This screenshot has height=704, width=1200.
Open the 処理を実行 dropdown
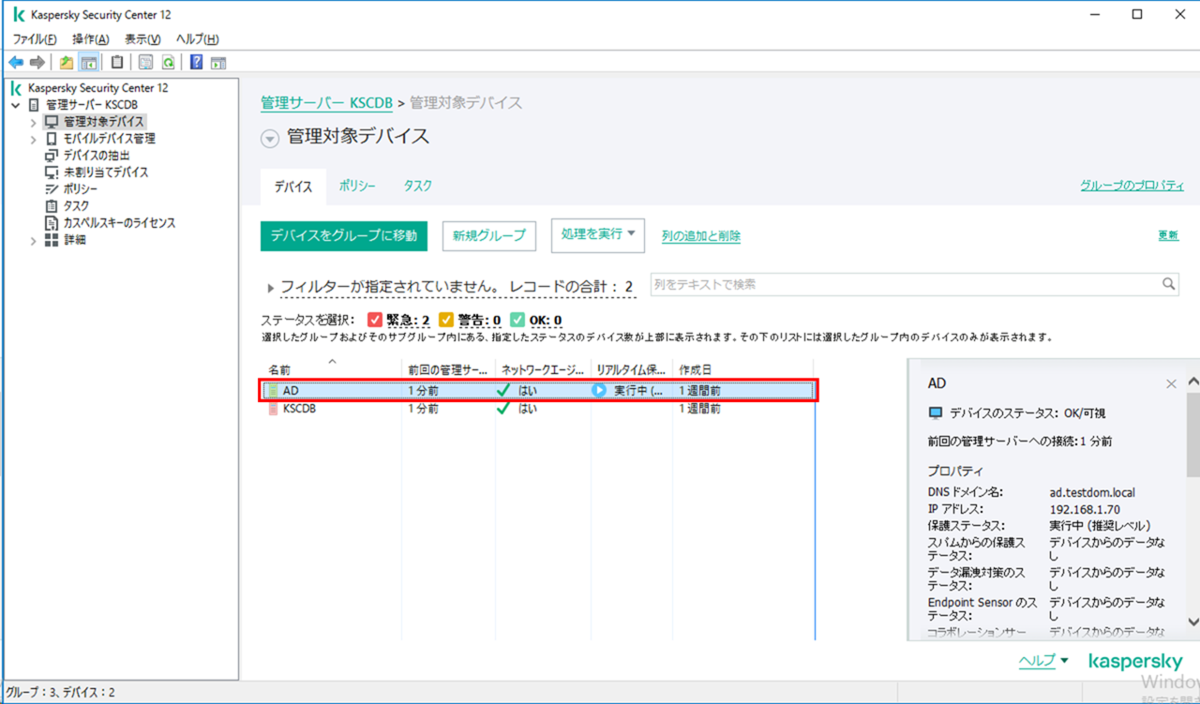[599, 234]
